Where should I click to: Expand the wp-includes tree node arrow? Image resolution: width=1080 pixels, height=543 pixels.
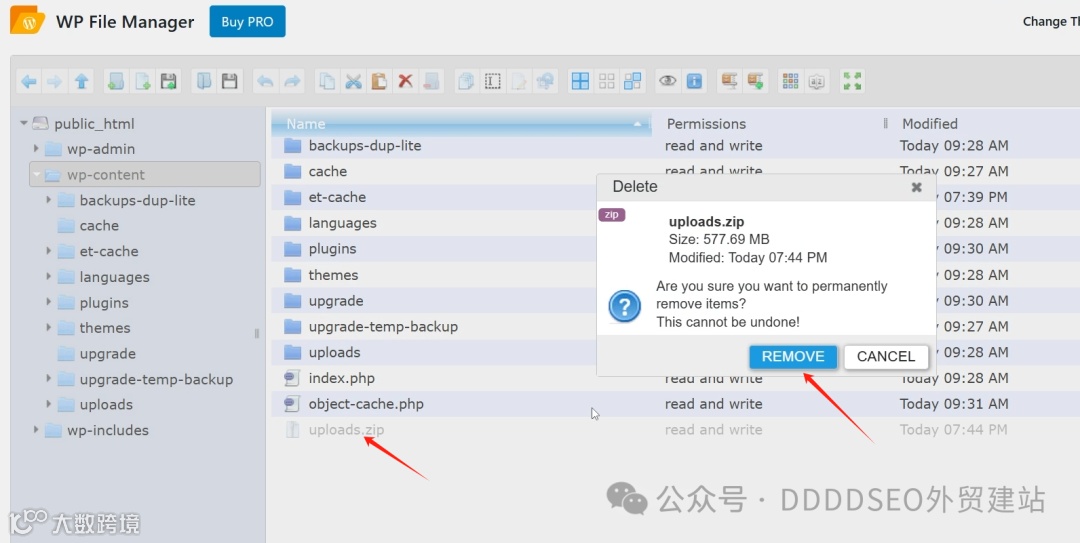[x=36, y=429]
